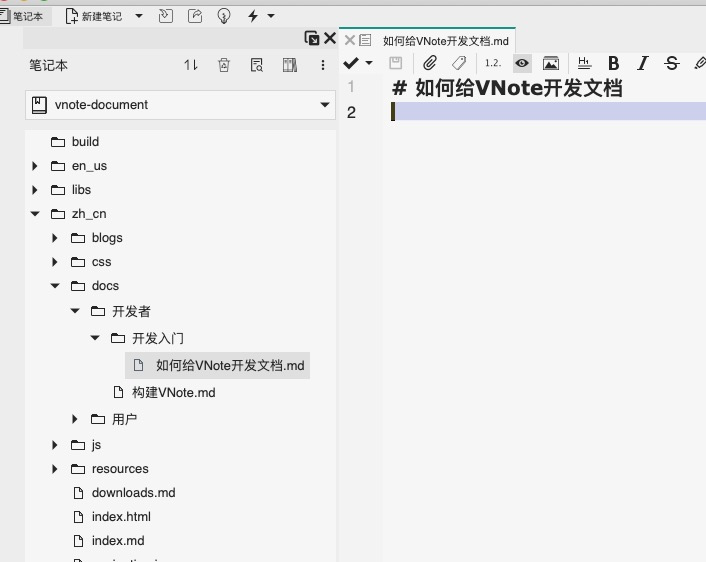Open the dropdown arrow beside lightning icon
Viewport: 706px width, 562px height.
point(271,16)
